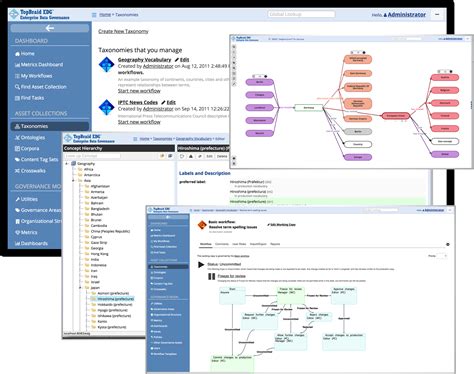Open the IPTC News Codes taxonomy
Viewport: 474px width, 374px height.
point(137,102)
